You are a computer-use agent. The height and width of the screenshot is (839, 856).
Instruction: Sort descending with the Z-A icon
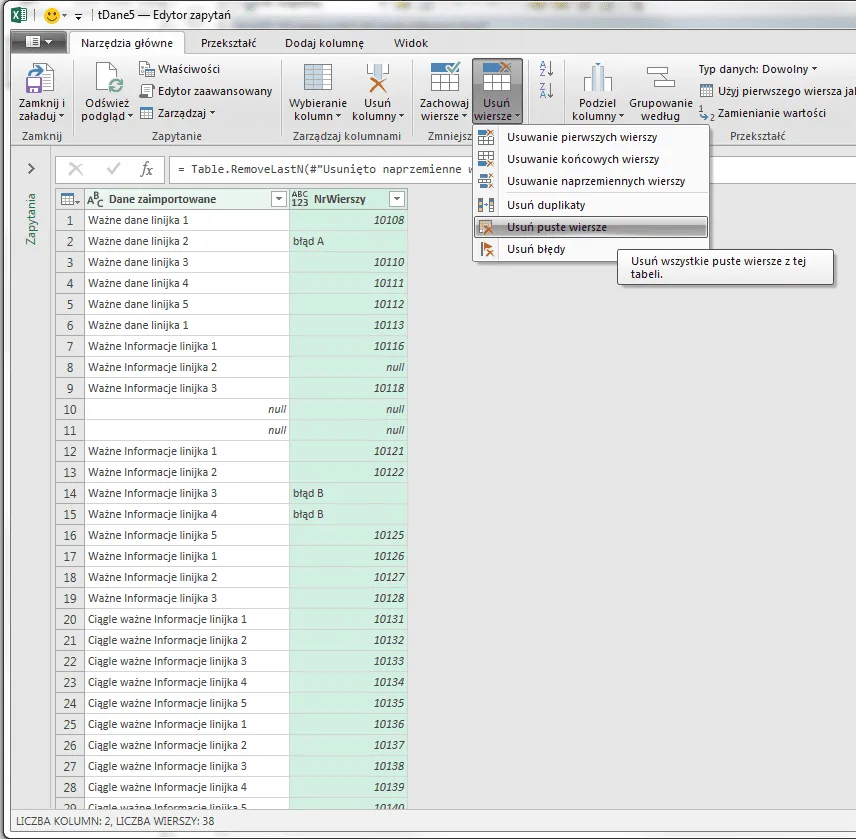(x=546, y=90)
